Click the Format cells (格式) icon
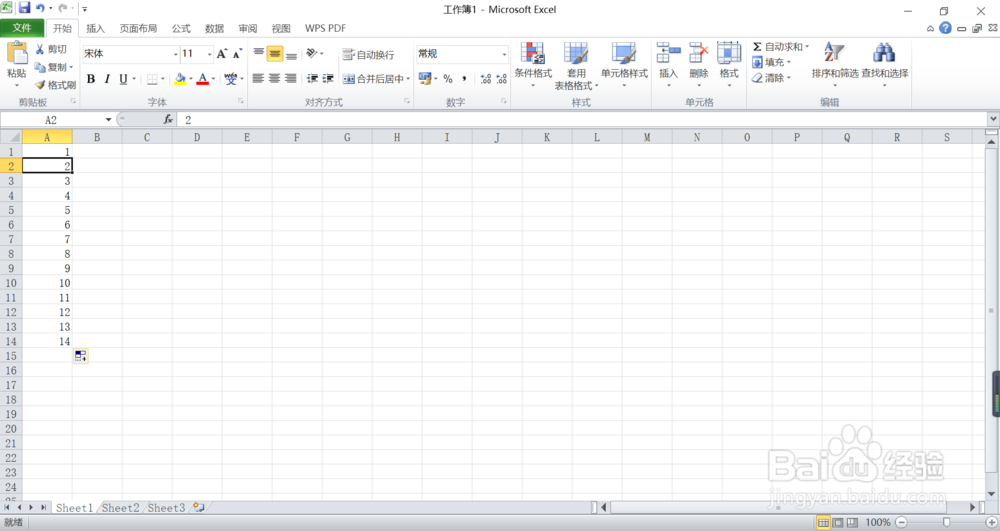1000x531 pixels. (729, 53)
